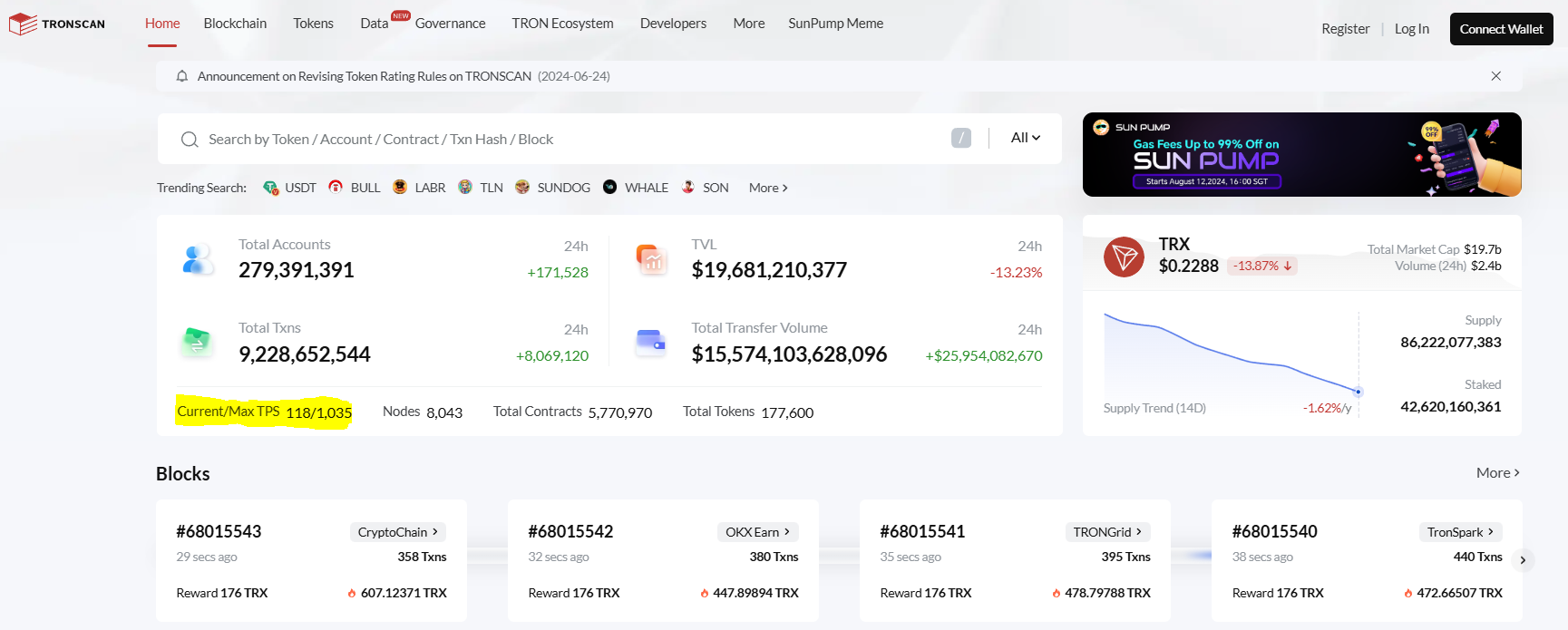Click the Total Accounts people icon
Viewport: 1568px width, 630px height.
pyautogui.click(x=198, y=260)
